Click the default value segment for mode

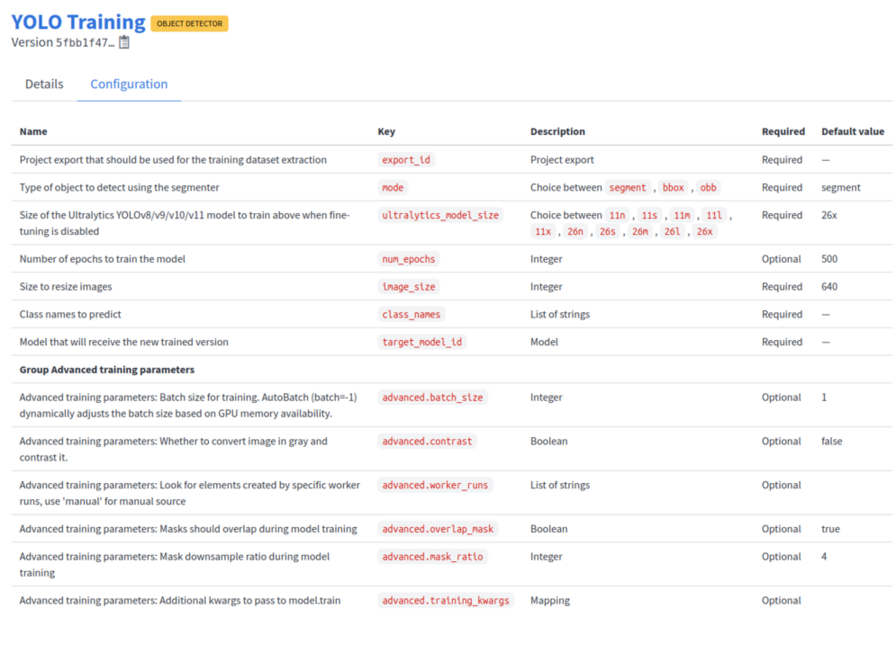pyautogui.click(x=841, y=188)
